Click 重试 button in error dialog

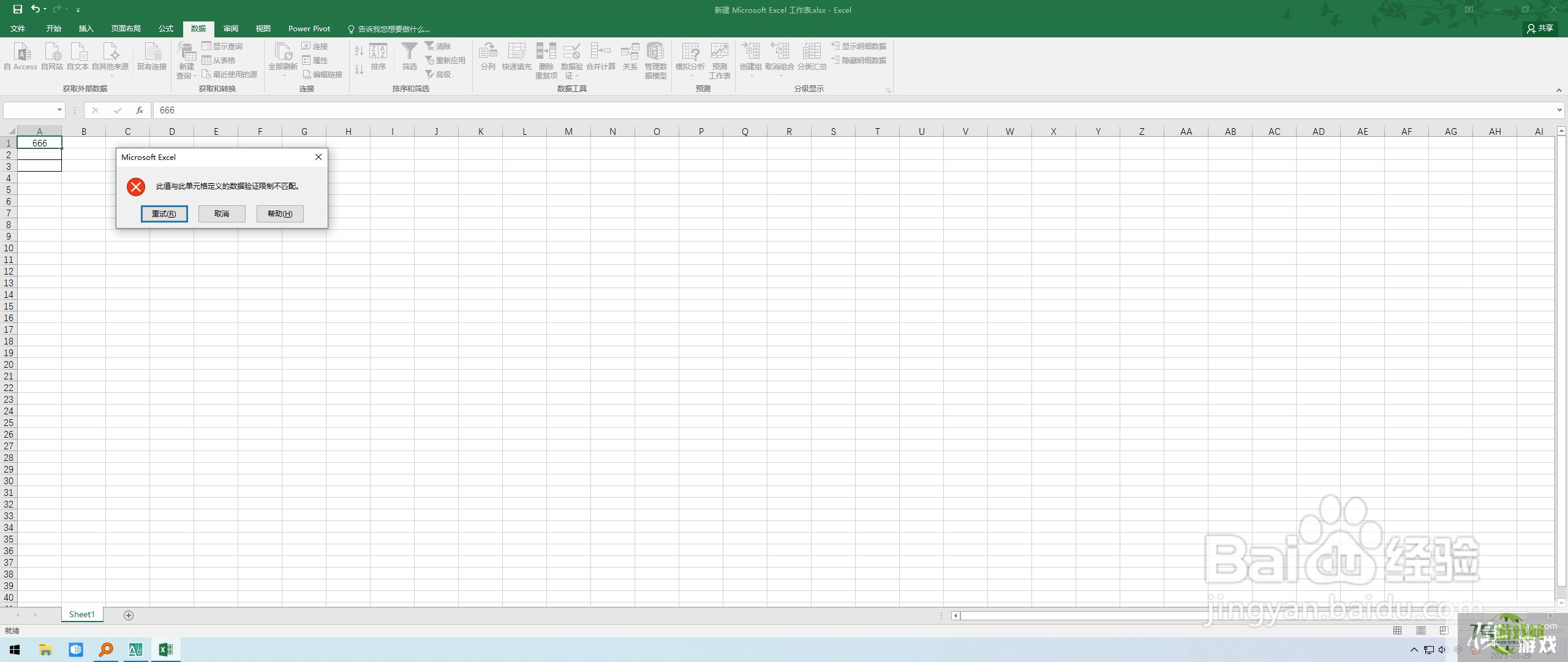162,213
